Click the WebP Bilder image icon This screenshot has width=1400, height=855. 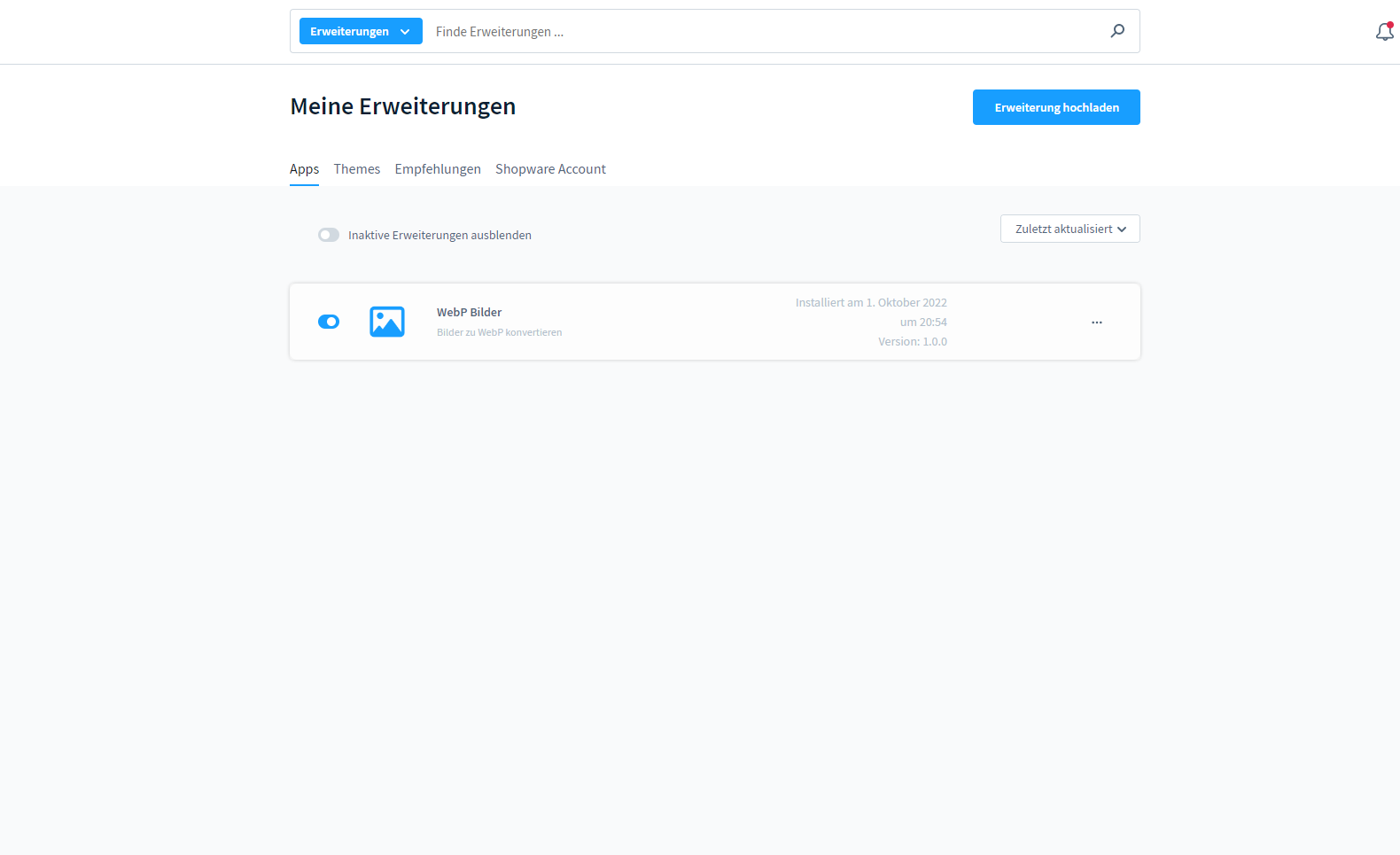tap(387, 322)
